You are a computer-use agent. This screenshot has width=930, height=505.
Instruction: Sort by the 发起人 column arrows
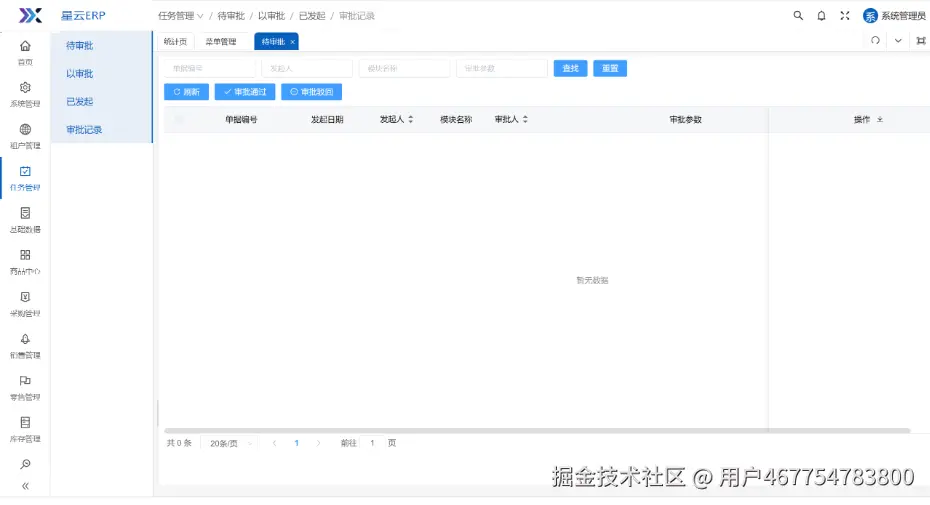(410, 119)
